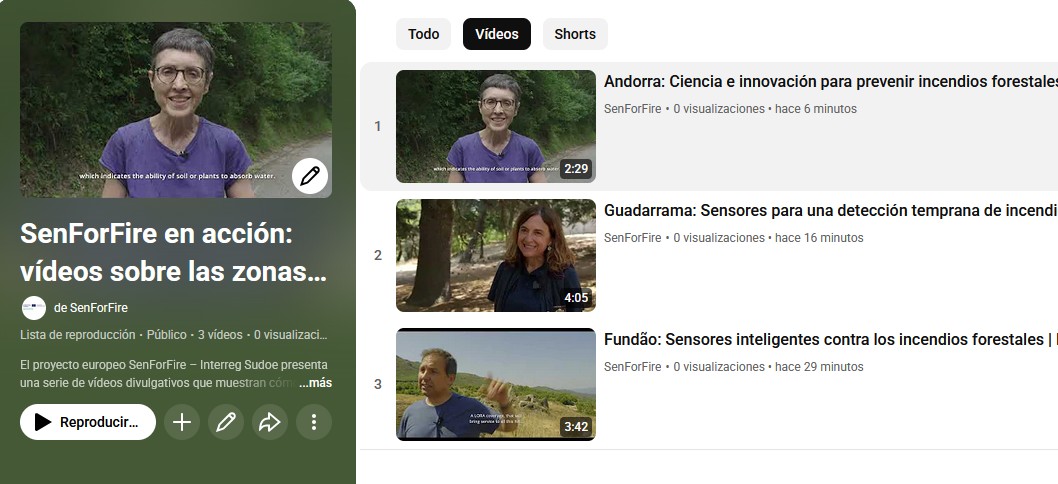Open the three-dot more options menu
This screenshot has width=1058, height=484.
[314, 422]
